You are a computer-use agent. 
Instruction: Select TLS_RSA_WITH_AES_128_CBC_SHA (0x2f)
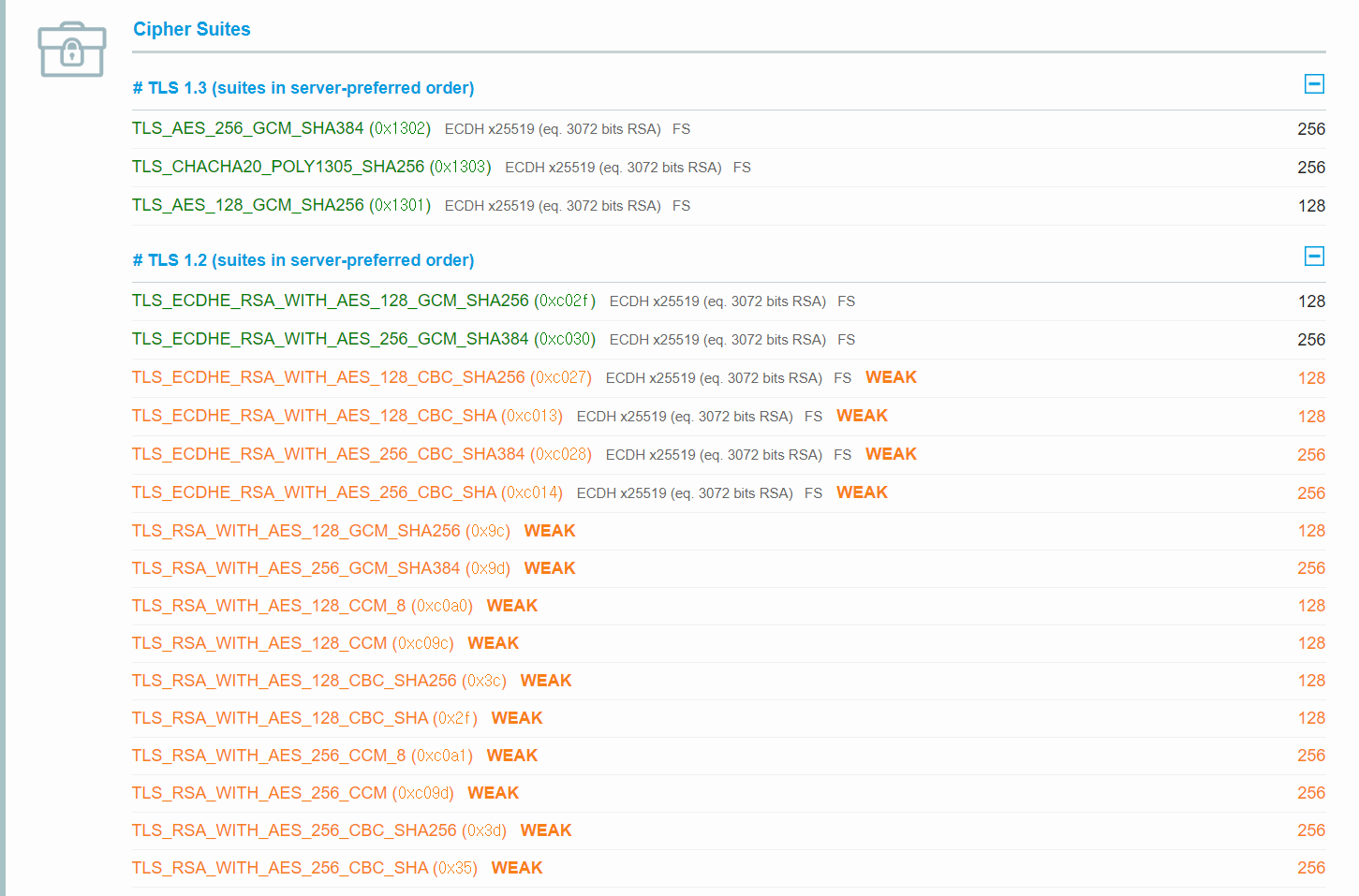(x=304, y=718)
